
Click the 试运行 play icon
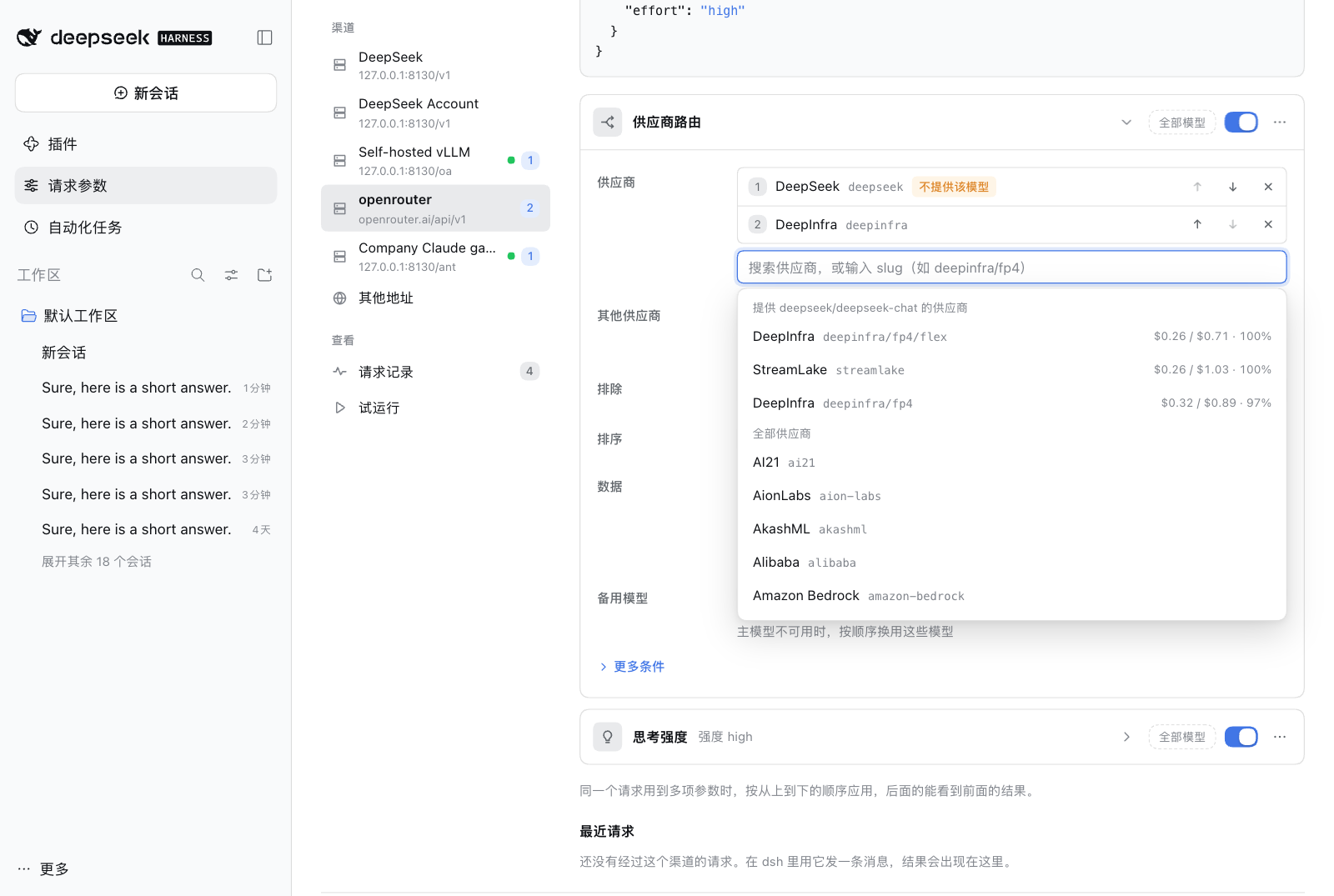340,408
